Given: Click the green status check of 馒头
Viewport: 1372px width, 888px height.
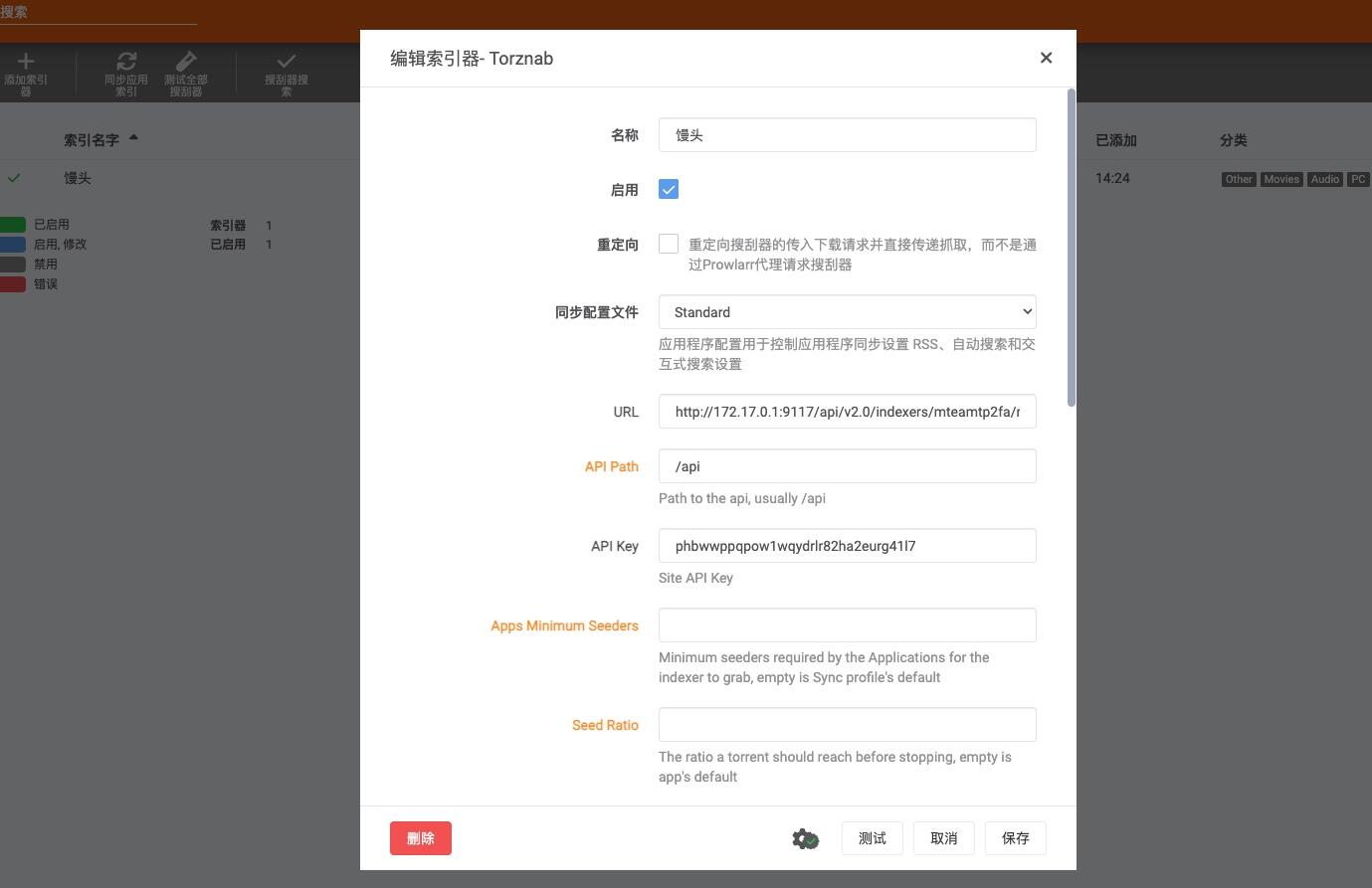Looking at the screenshot, I should coord(14,178).
